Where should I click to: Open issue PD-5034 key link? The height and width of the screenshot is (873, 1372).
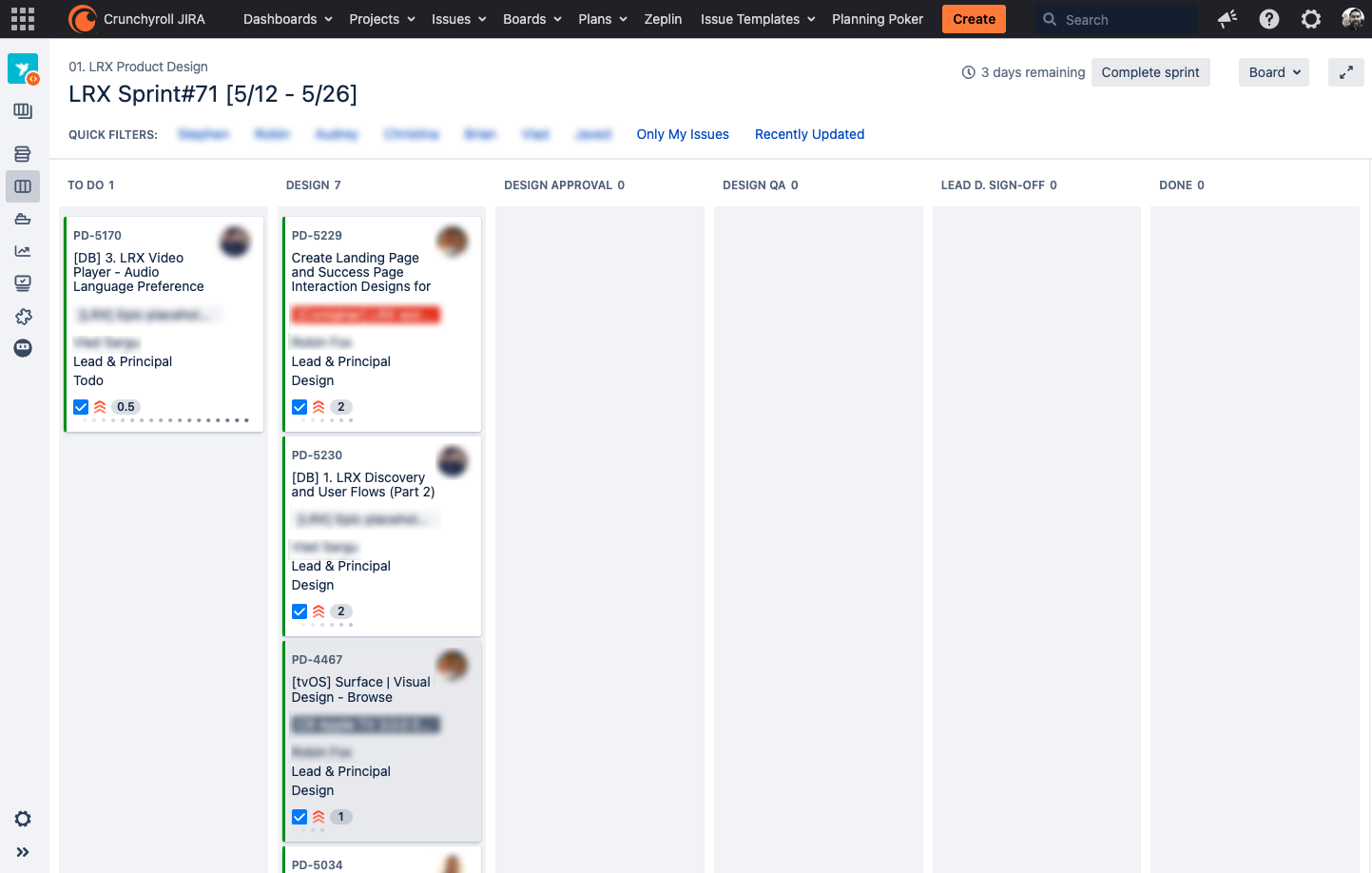click(317, 864)
